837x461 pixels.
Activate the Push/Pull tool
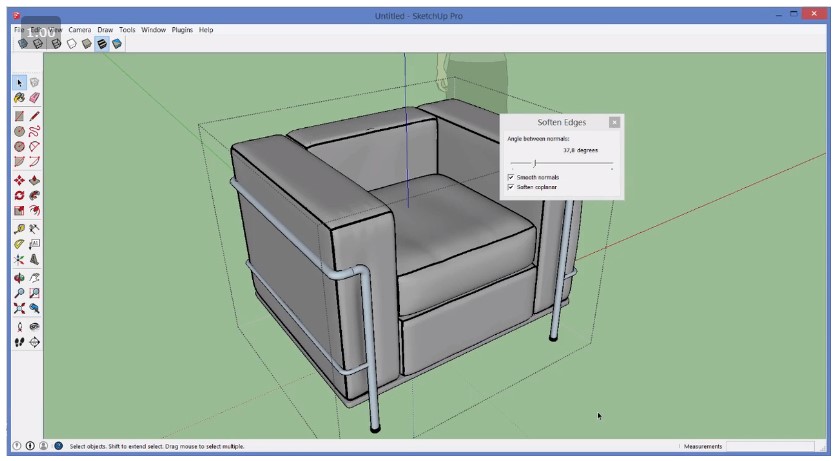pos(35,180)
